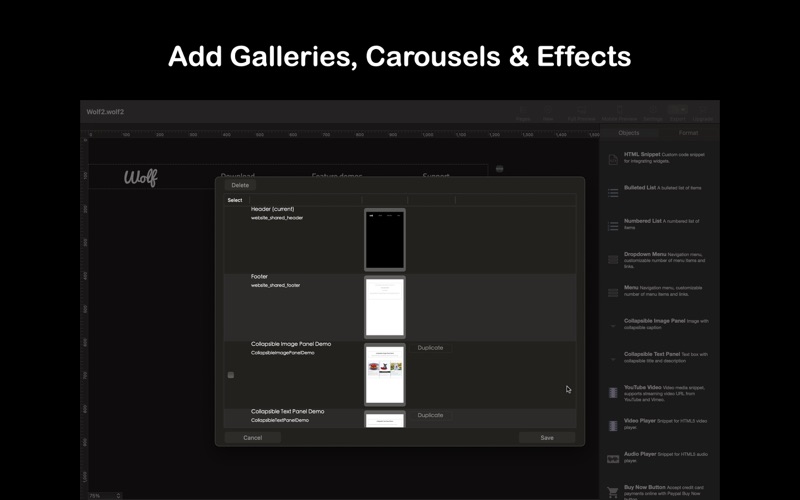Open the Pages toolbar item in main window
Screen dimensions: 800x500
pyautogui.click(x=522, y=113)
